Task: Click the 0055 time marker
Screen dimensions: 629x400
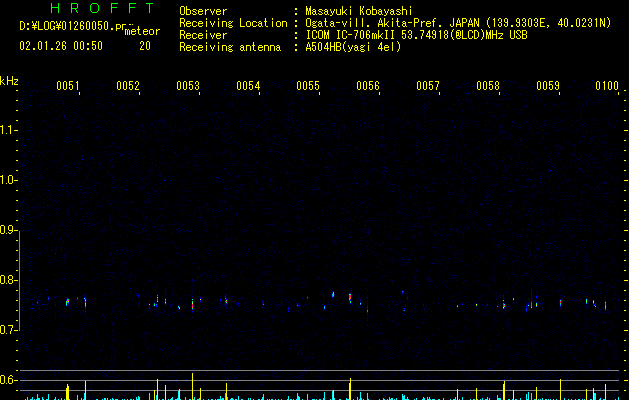Action: click(308, 85)
